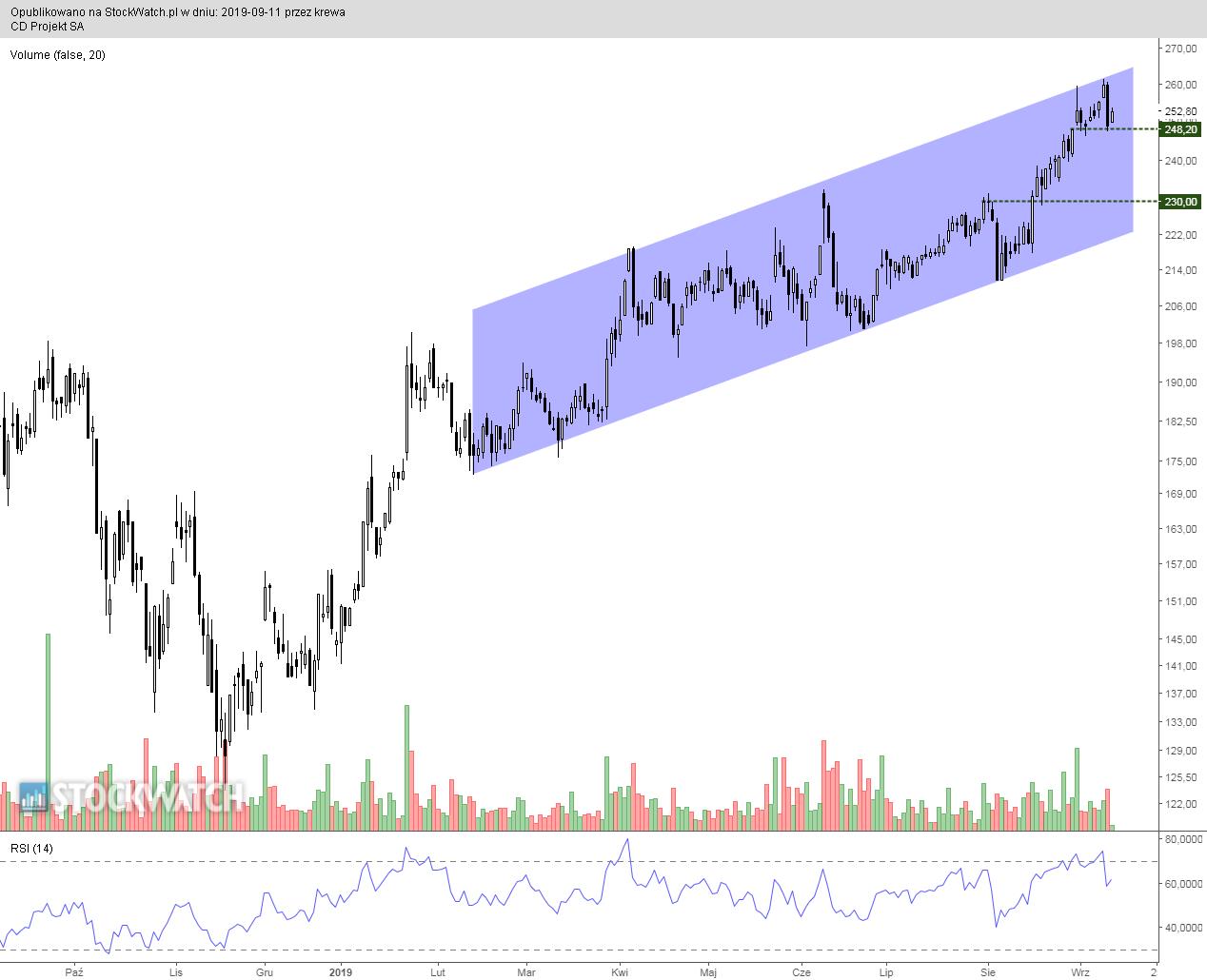Click the 125,50 price axis label
Viewport: 1207px width, 980px height.
(1182, 777)
